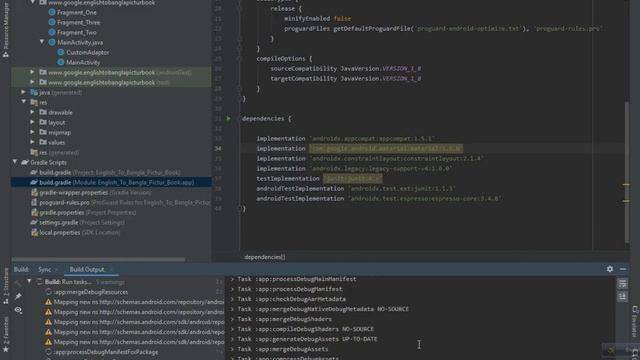Open the Emulator side tool window
Screen dimensions: 640x360
pos(635,322)
